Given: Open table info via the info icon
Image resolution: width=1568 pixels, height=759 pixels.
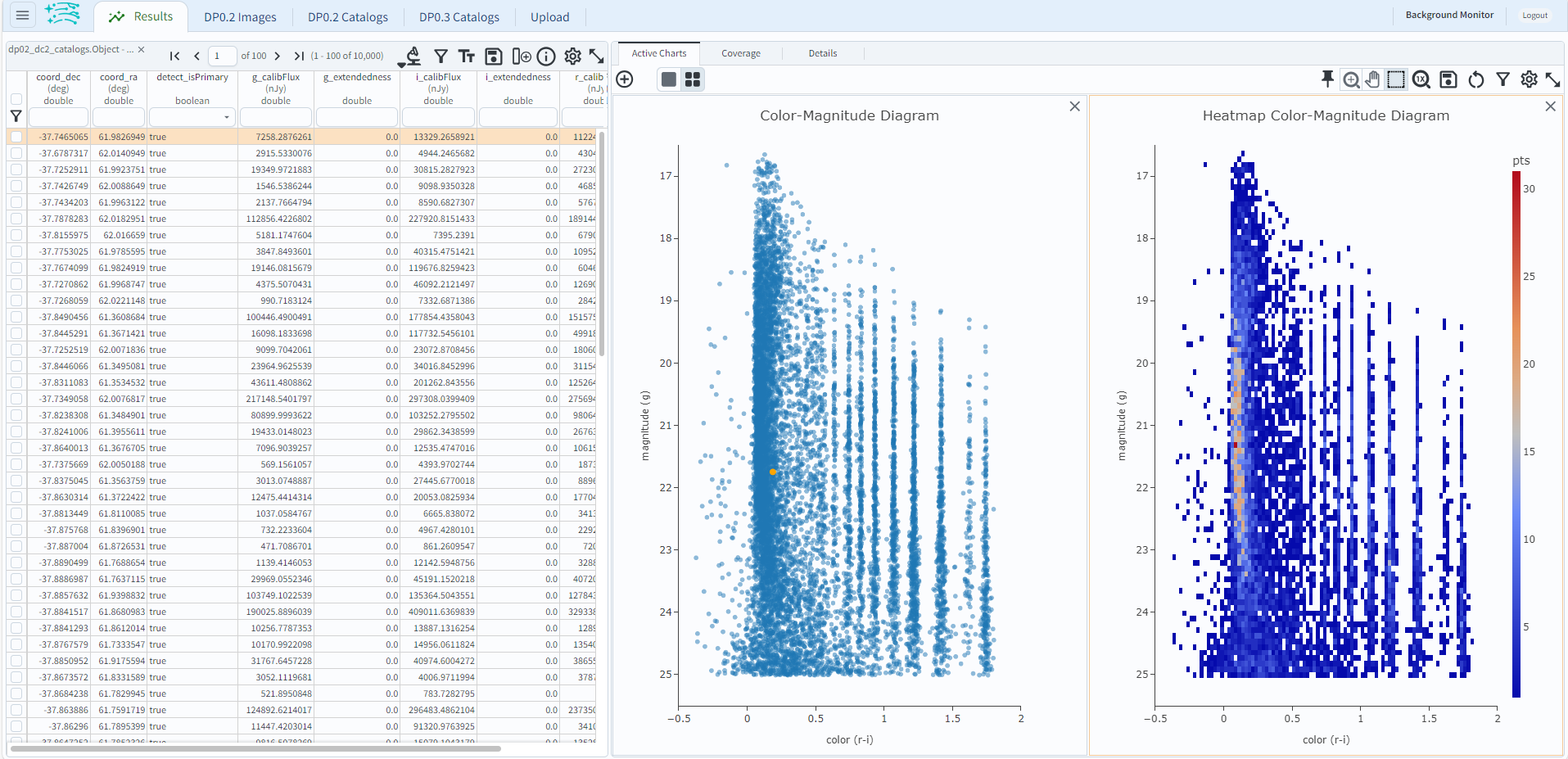Looking at the screenshot, I should click(546, 56).
